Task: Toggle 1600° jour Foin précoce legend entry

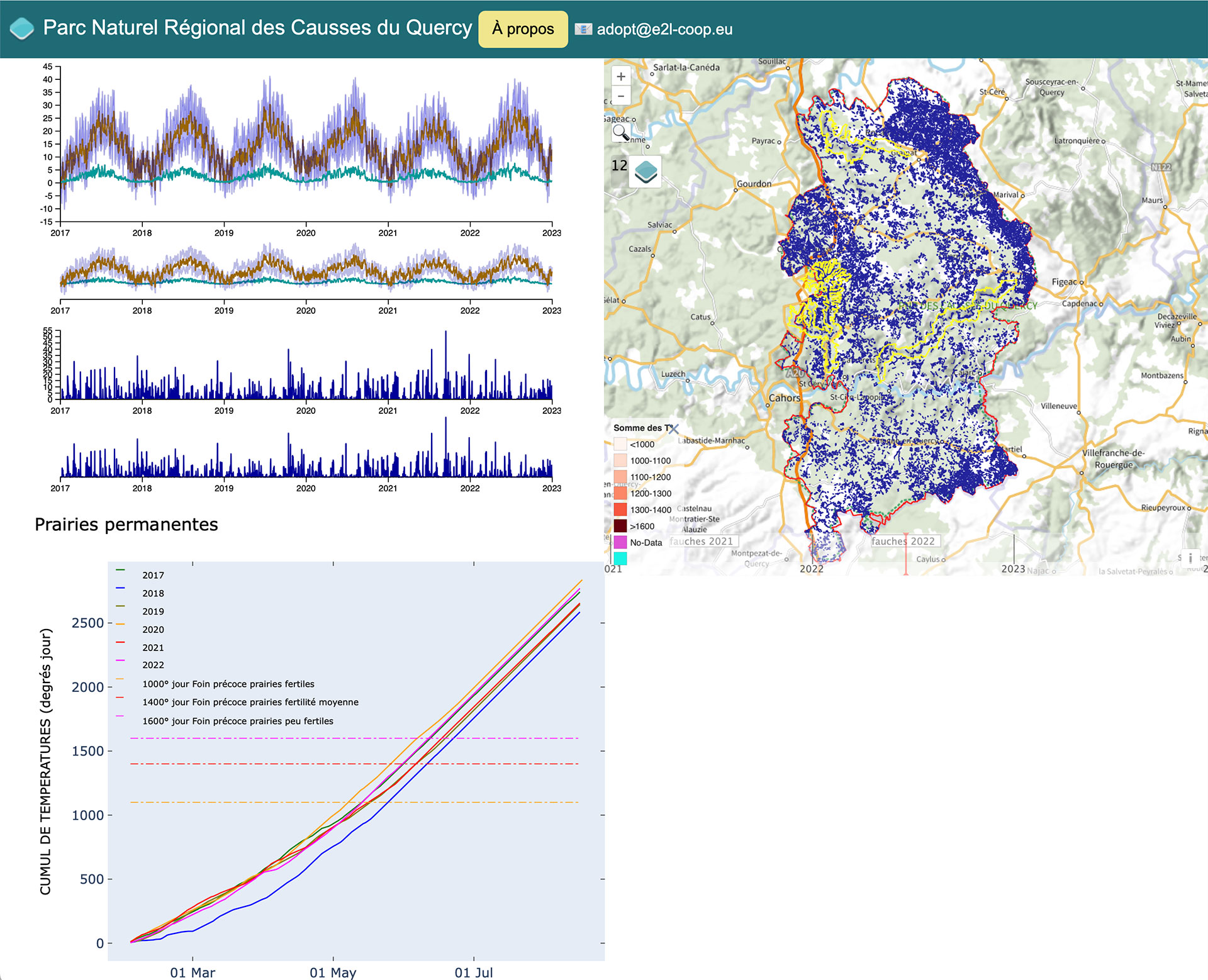Action: pyautogui.click(x=237, y=721)
